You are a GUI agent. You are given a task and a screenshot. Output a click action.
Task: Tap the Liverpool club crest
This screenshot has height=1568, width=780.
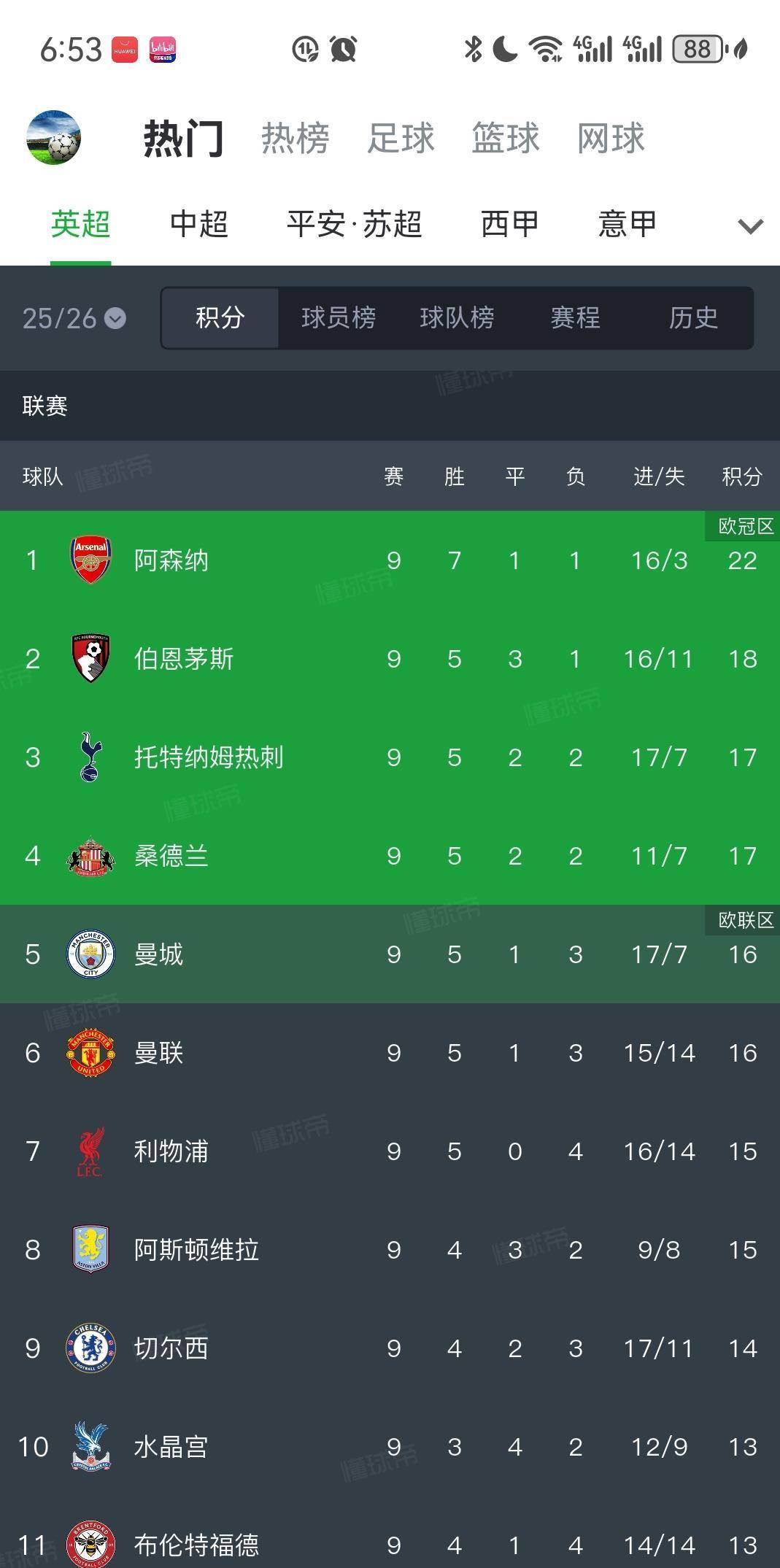pyautogui.click(x=90, y=1151)
